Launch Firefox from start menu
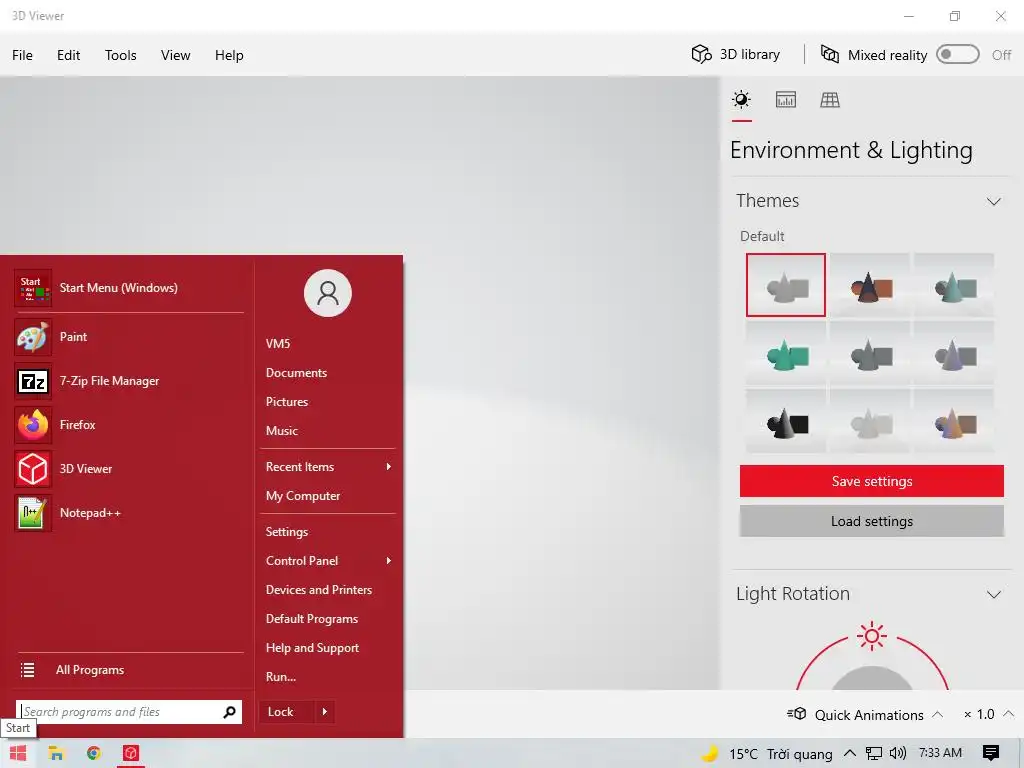1024x768 pixels. click(129, 425)
